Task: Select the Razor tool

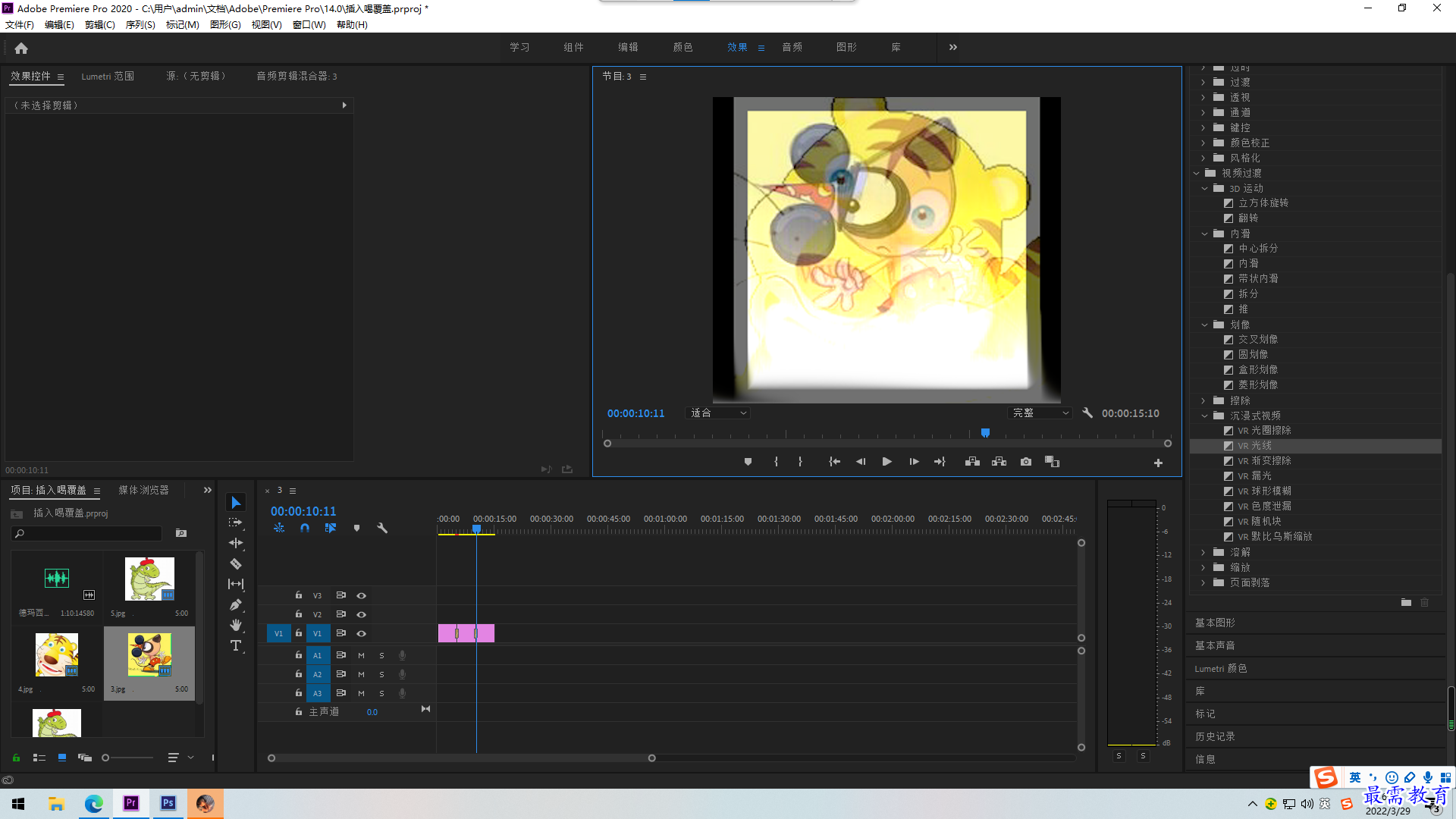Action: 236,563
